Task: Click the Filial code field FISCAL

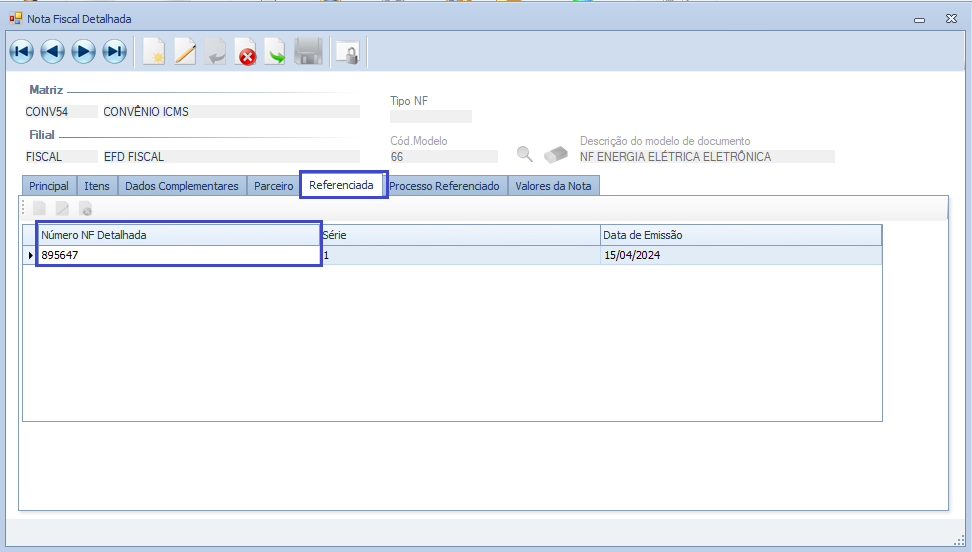Action: [x=61, y=157]
